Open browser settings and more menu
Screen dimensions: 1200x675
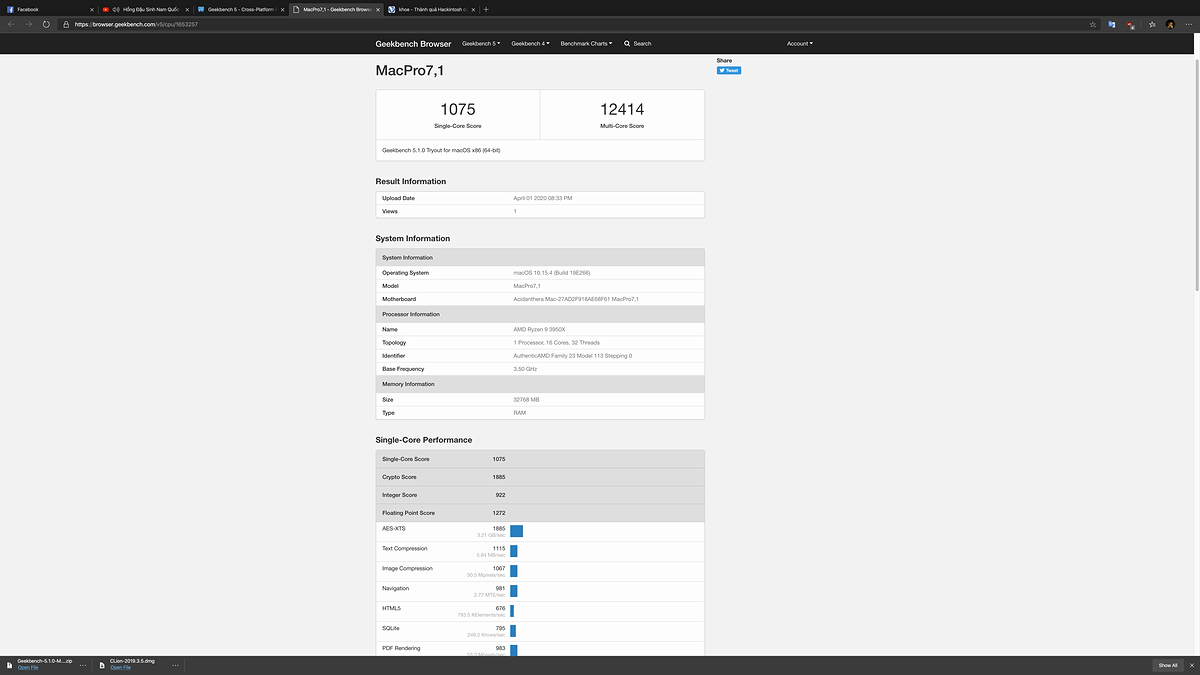pyautogui.click(x=1188, y=24)
